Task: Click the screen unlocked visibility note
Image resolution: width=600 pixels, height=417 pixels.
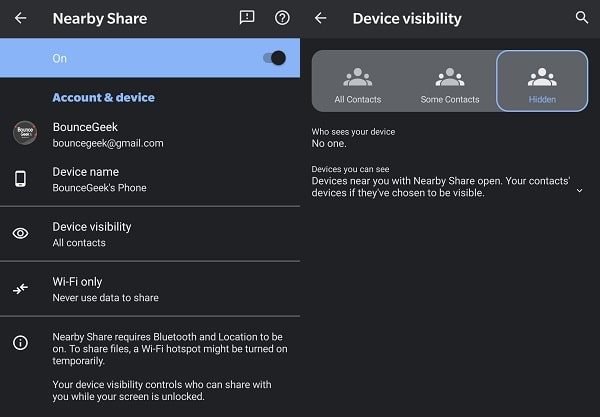Action: point(162,390)
